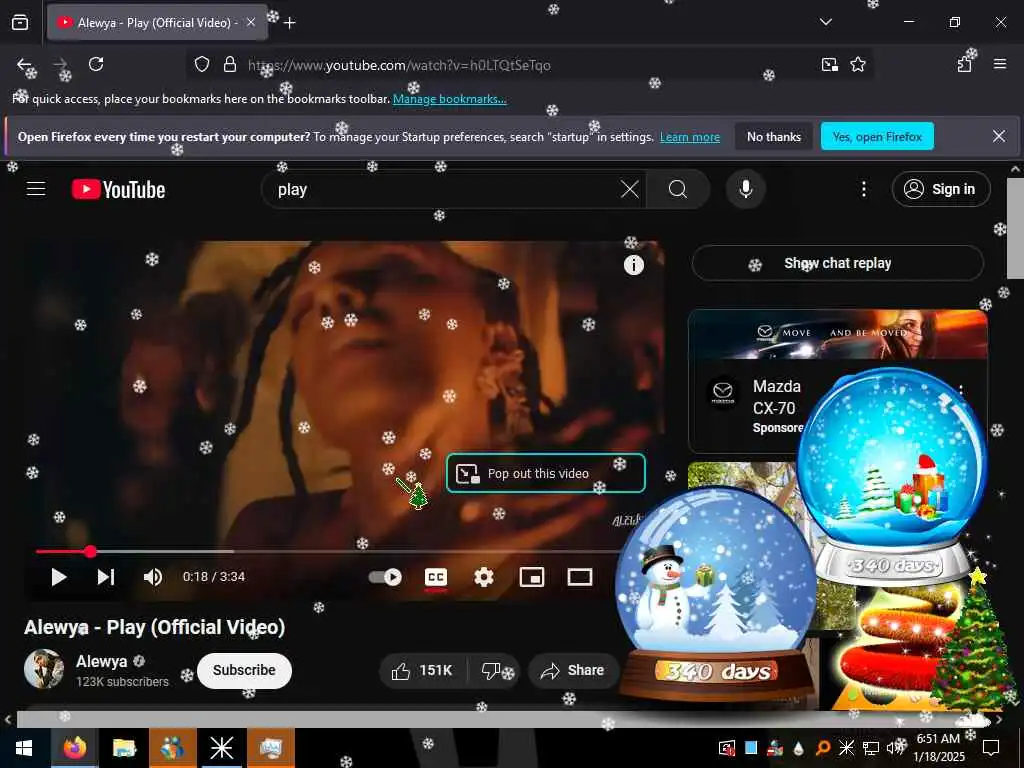Enable the miniplayer

click(x=532, y=577)
